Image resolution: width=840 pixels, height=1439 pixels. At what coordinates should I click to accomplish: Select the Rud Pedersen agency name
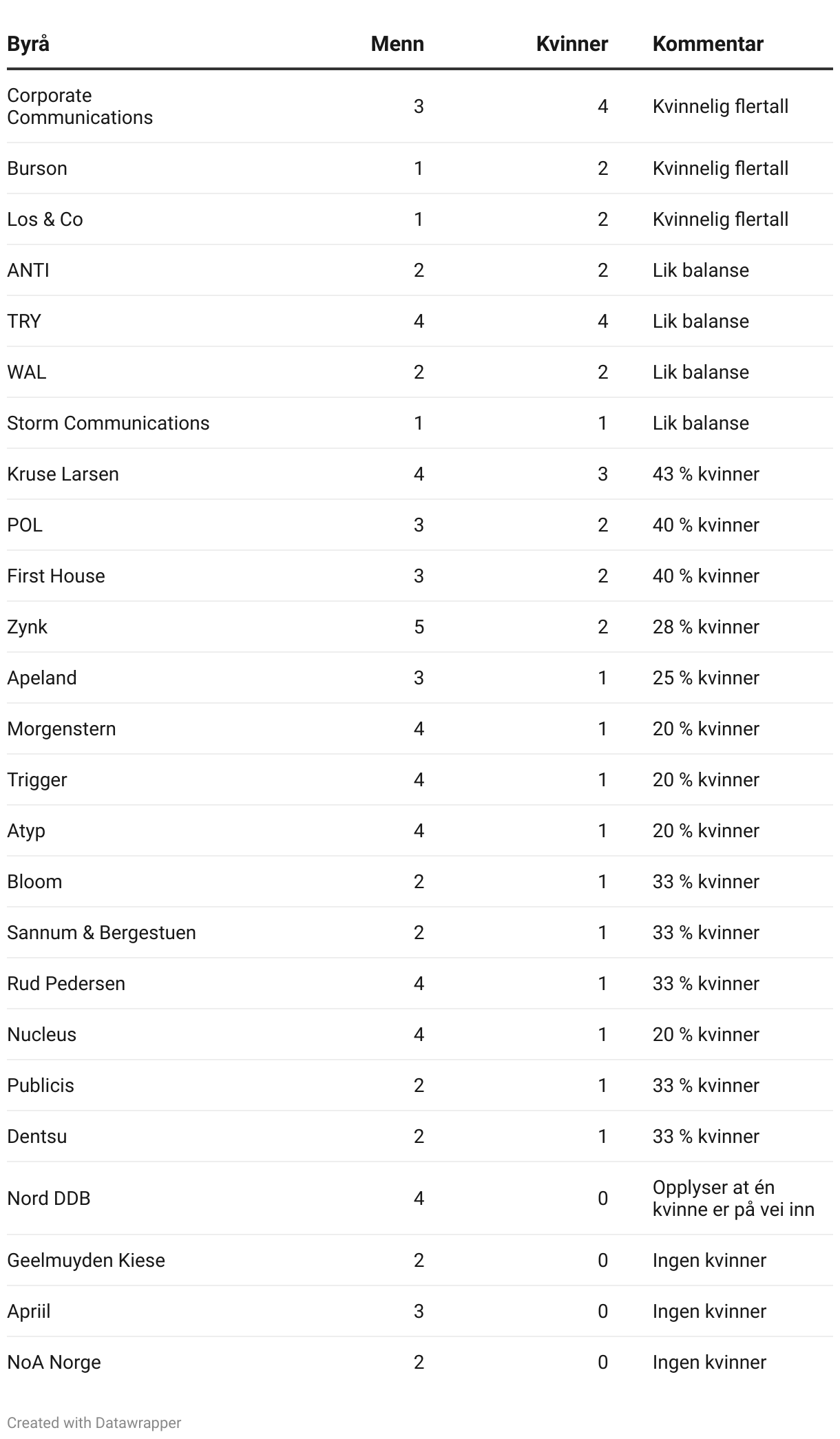[66, 984]
